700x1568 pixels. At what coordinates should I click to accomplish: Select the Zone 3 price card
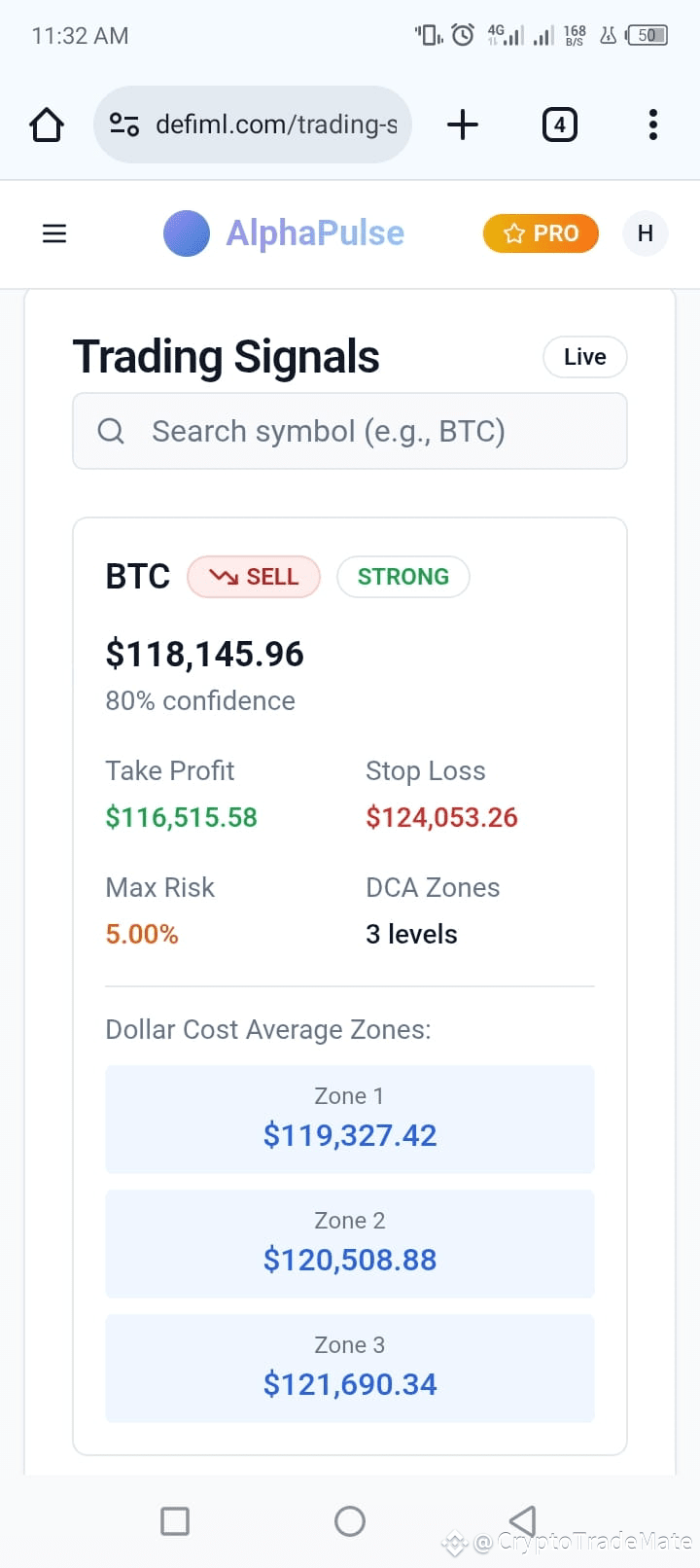tap(350, 1368)
